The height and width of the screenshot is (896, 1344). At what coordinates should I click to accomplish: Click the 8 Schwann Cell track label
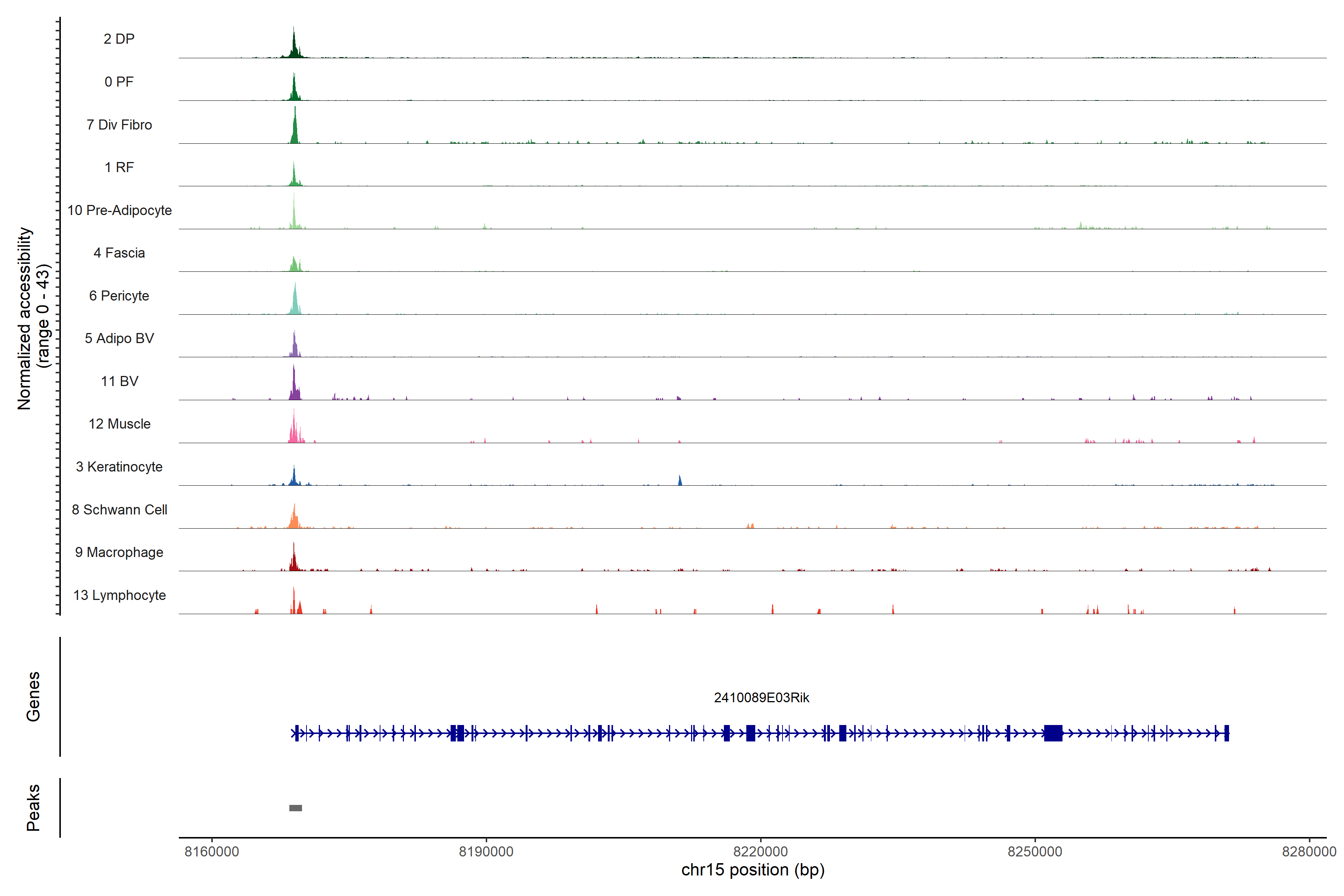(119, 510)
